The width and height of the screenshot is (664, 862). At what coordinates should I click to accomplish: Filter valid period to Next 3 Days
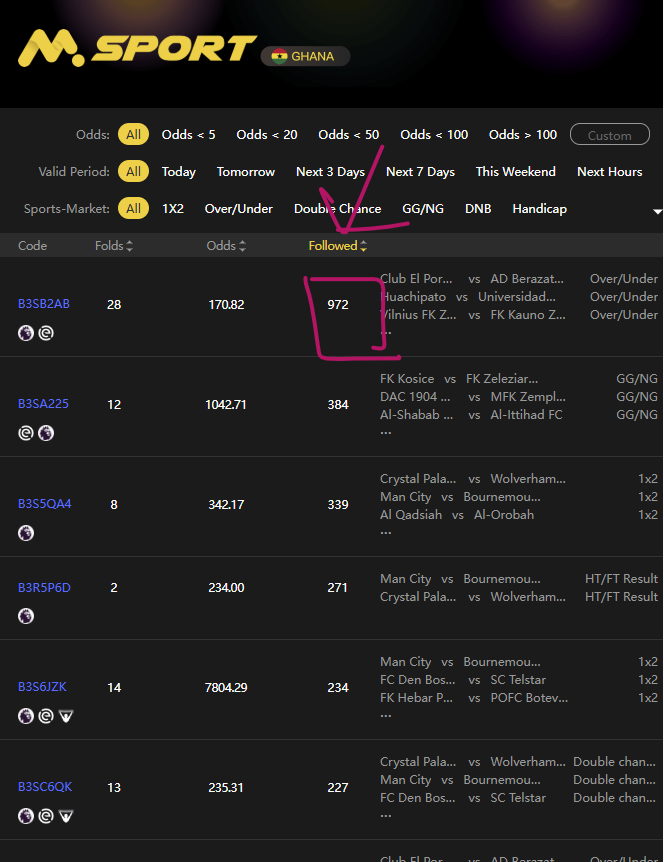330,172
